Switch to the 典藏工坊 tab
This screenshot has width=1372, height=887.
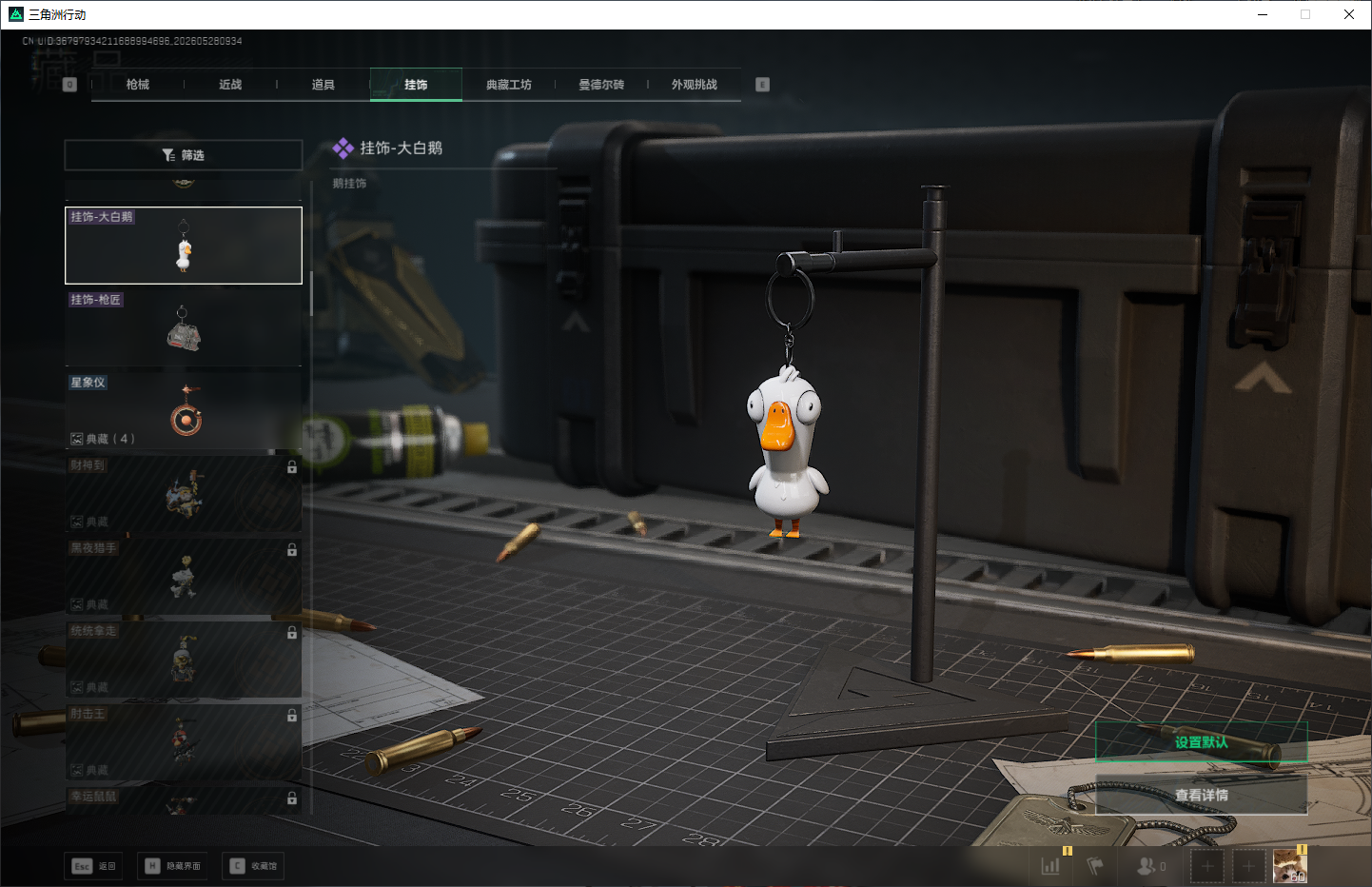(x=509, y=85)
